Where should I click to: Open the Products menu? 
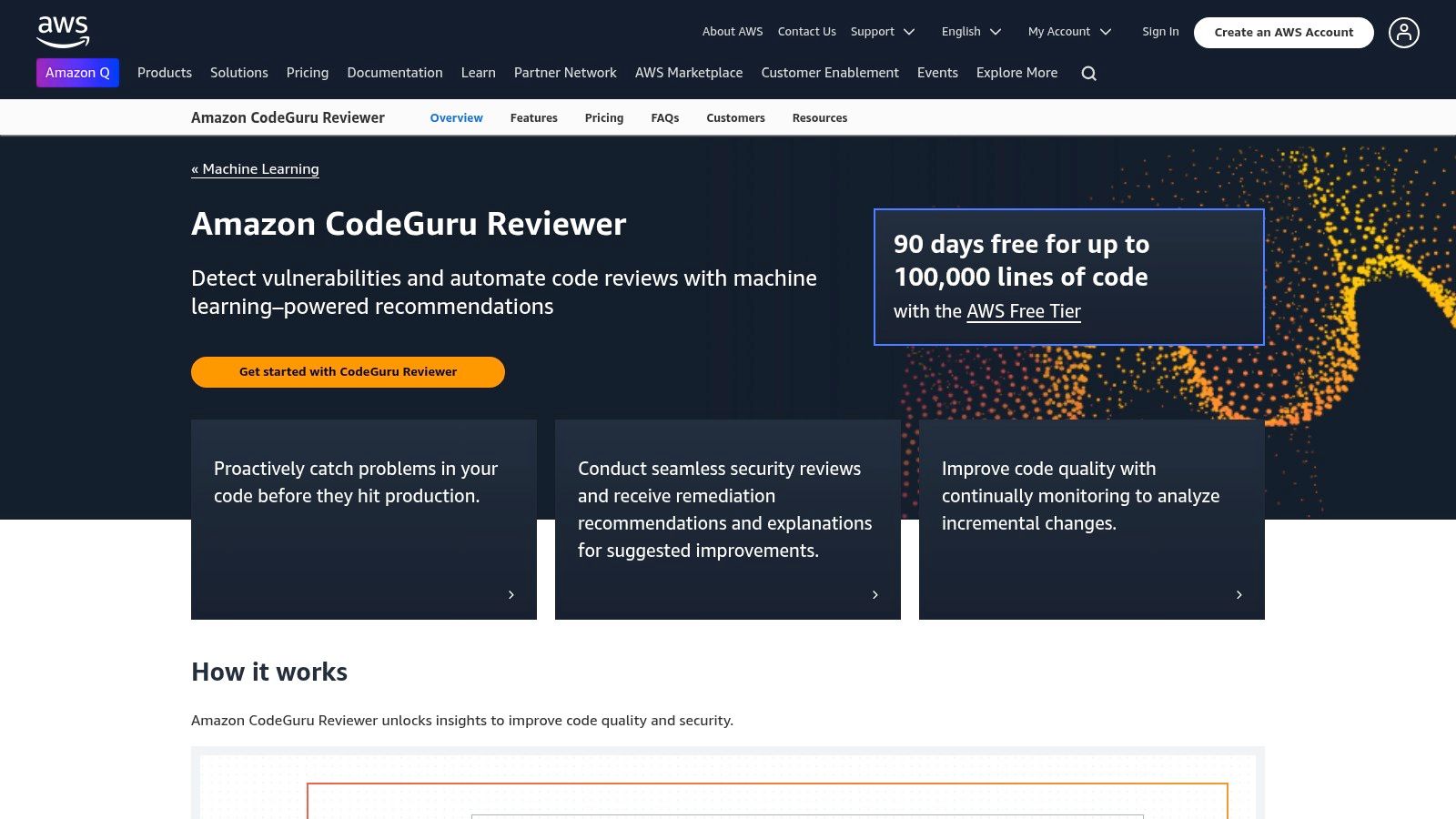coord(165,73)
